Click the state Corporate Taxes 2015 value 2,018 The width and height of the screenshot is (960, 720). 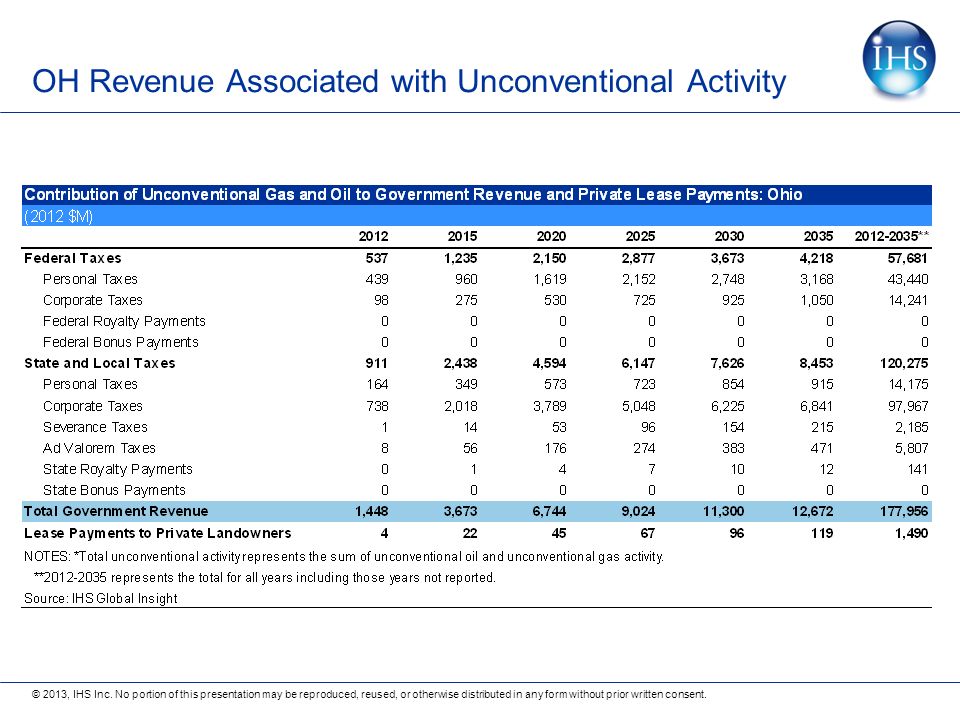pyautogui.click(x=460, y=406)
